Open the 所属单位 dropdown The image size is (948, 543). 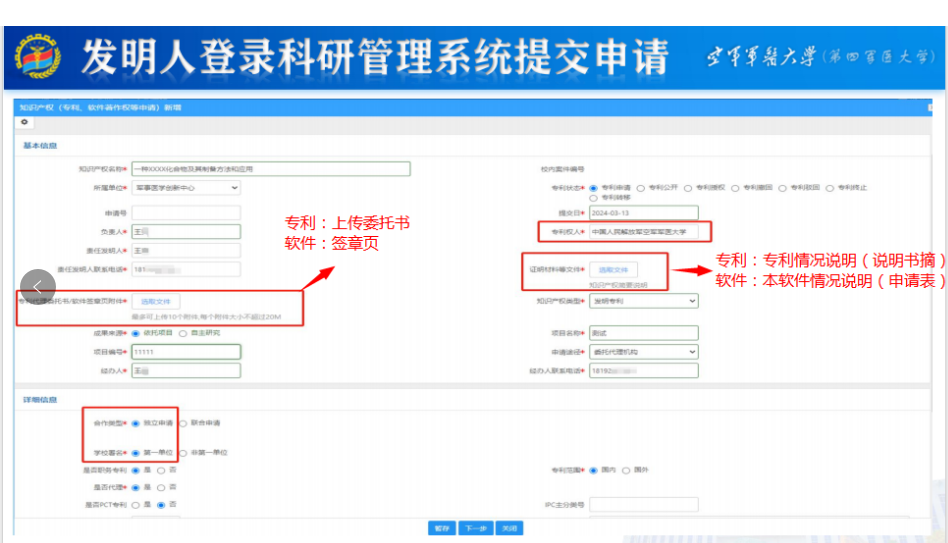[186, 187]
